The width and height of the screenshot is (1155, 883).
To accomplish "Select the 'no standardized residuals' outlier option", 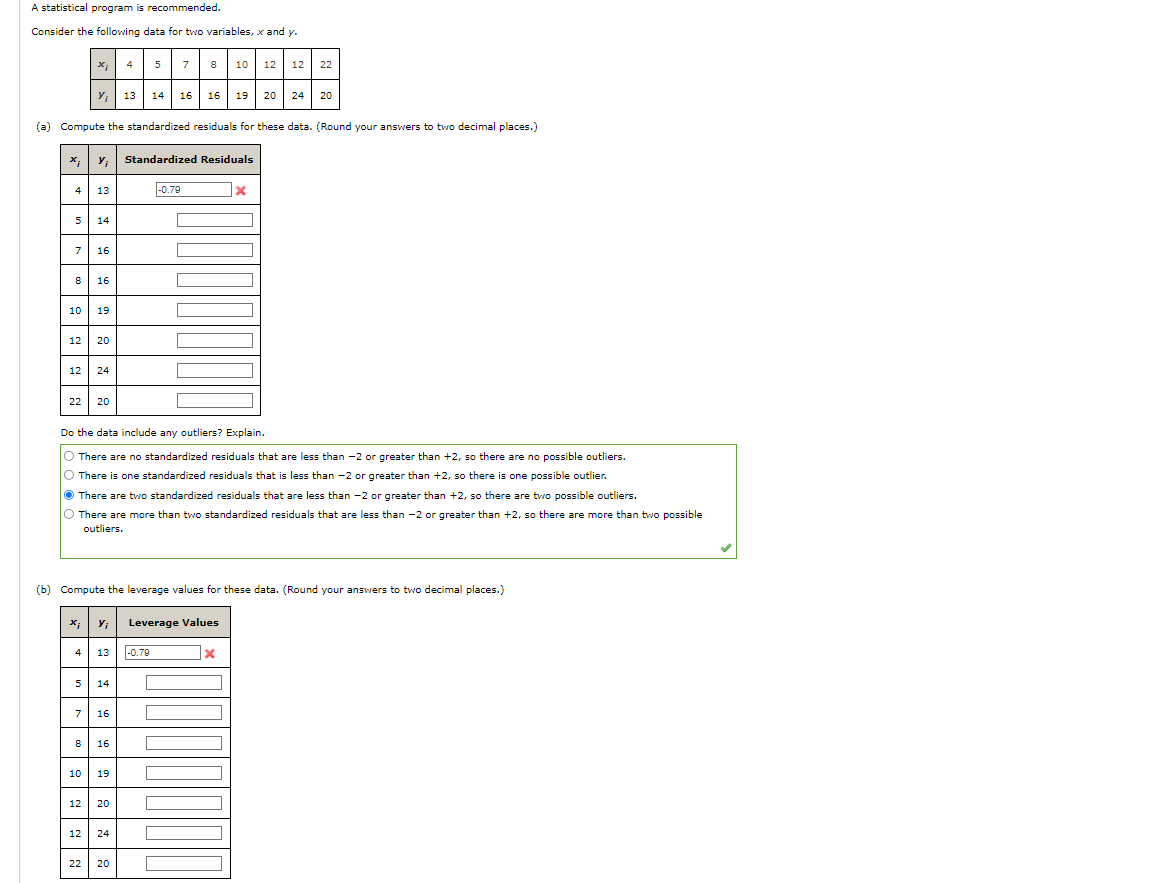I will click(x=68, y=456).
